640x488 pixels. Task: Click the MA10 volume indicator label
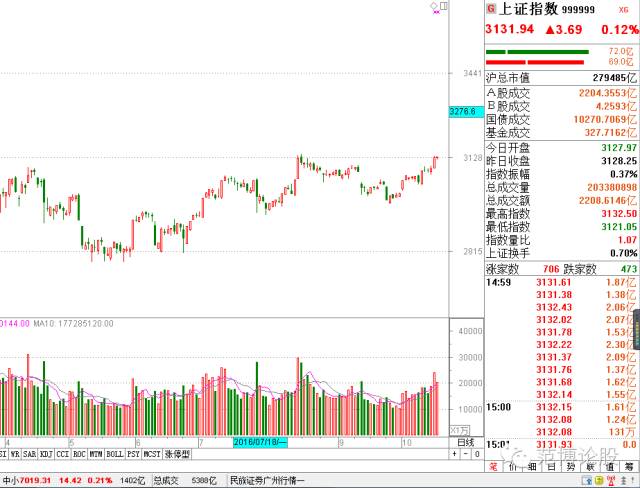tap(73, 324)
